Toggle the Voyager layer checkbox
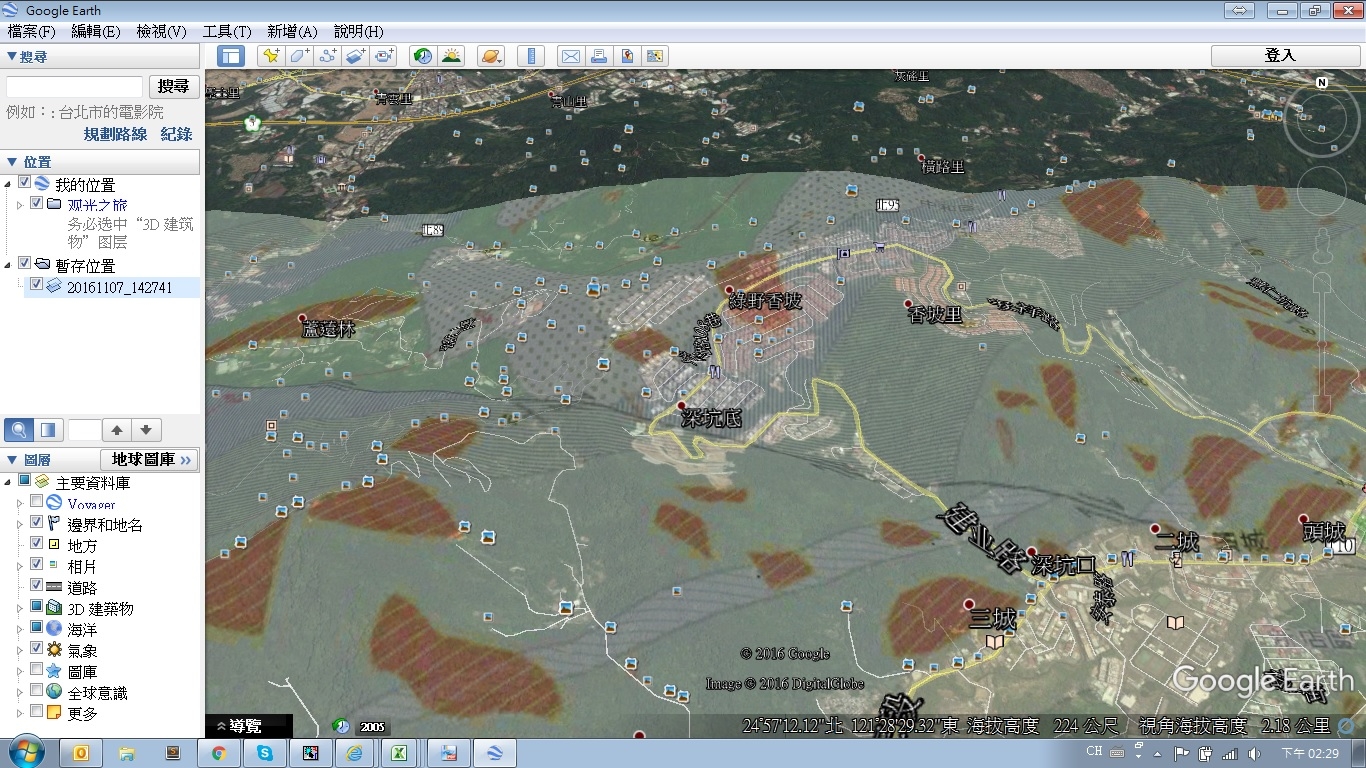1366x768 pixels. click(37, 502)
